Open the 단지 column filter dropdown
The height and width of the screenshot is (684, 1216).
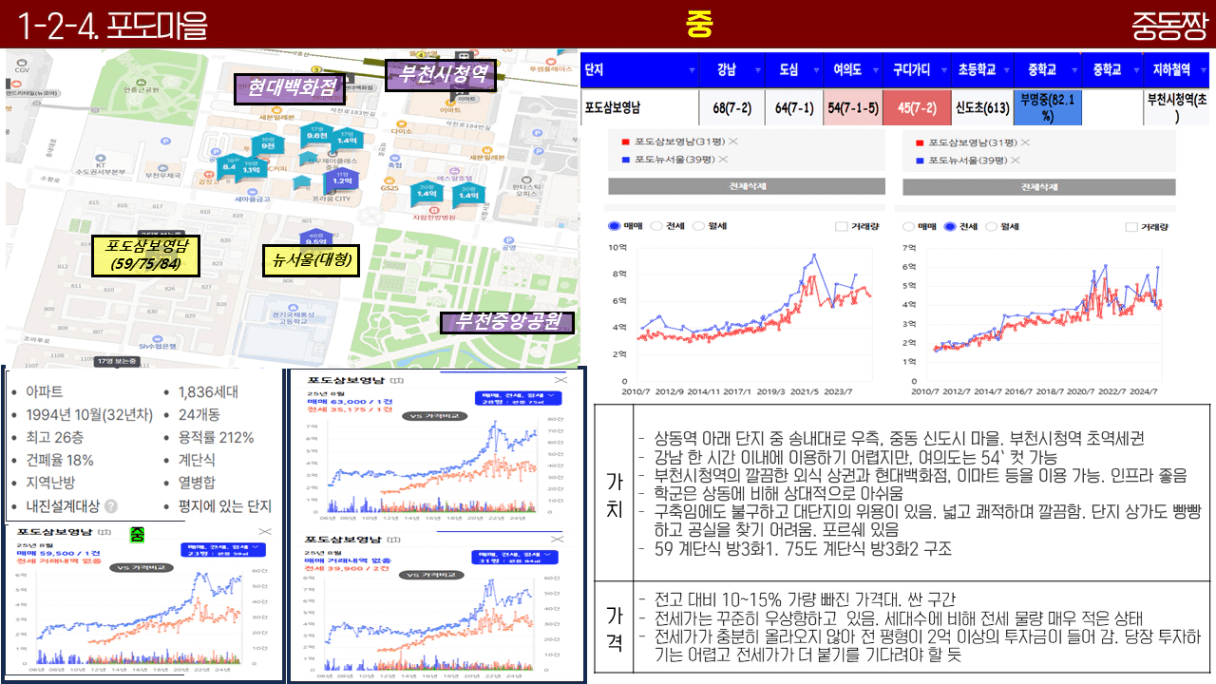[x=692, y=70]
